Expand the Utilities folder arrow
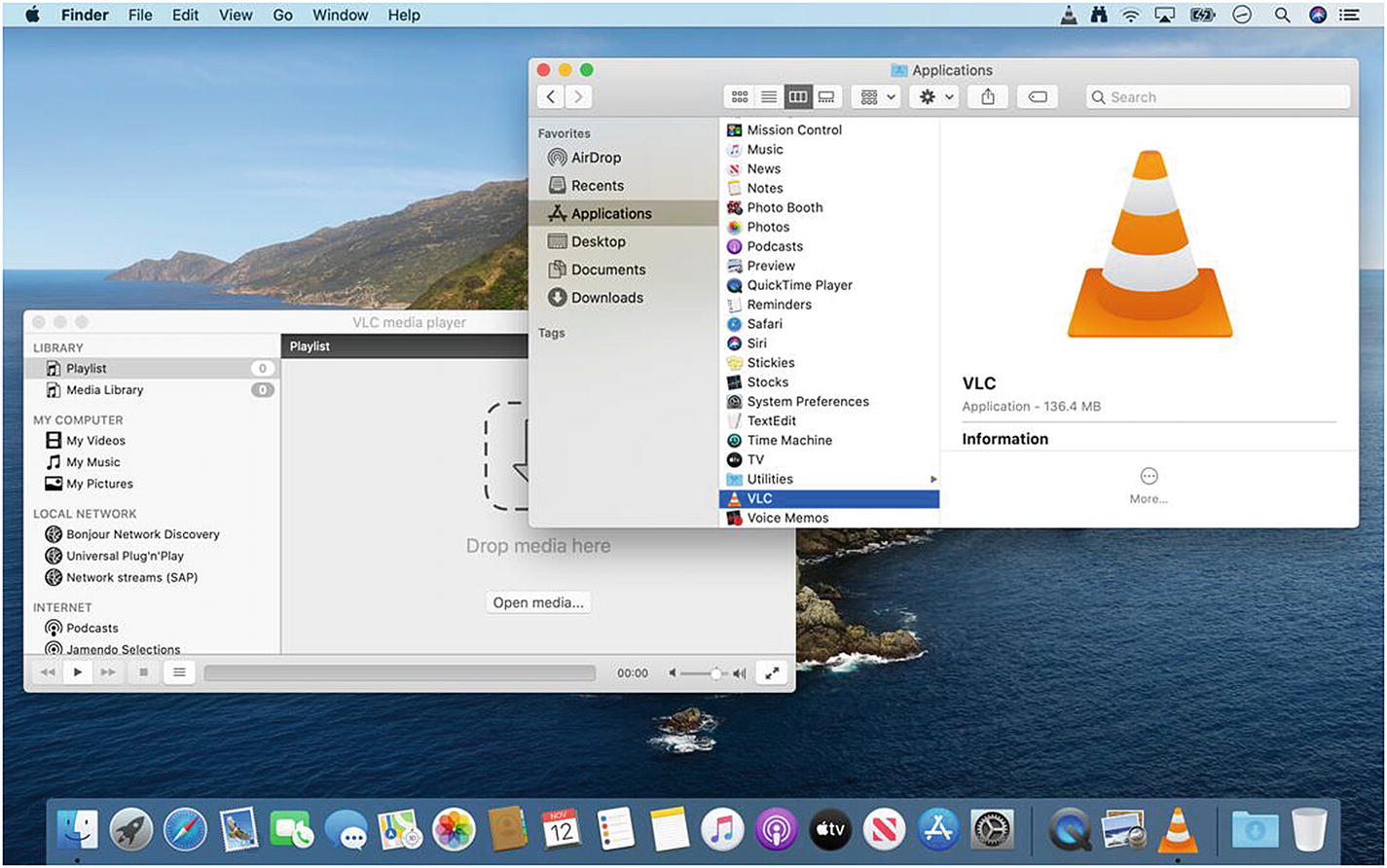 tap(933, 479)
